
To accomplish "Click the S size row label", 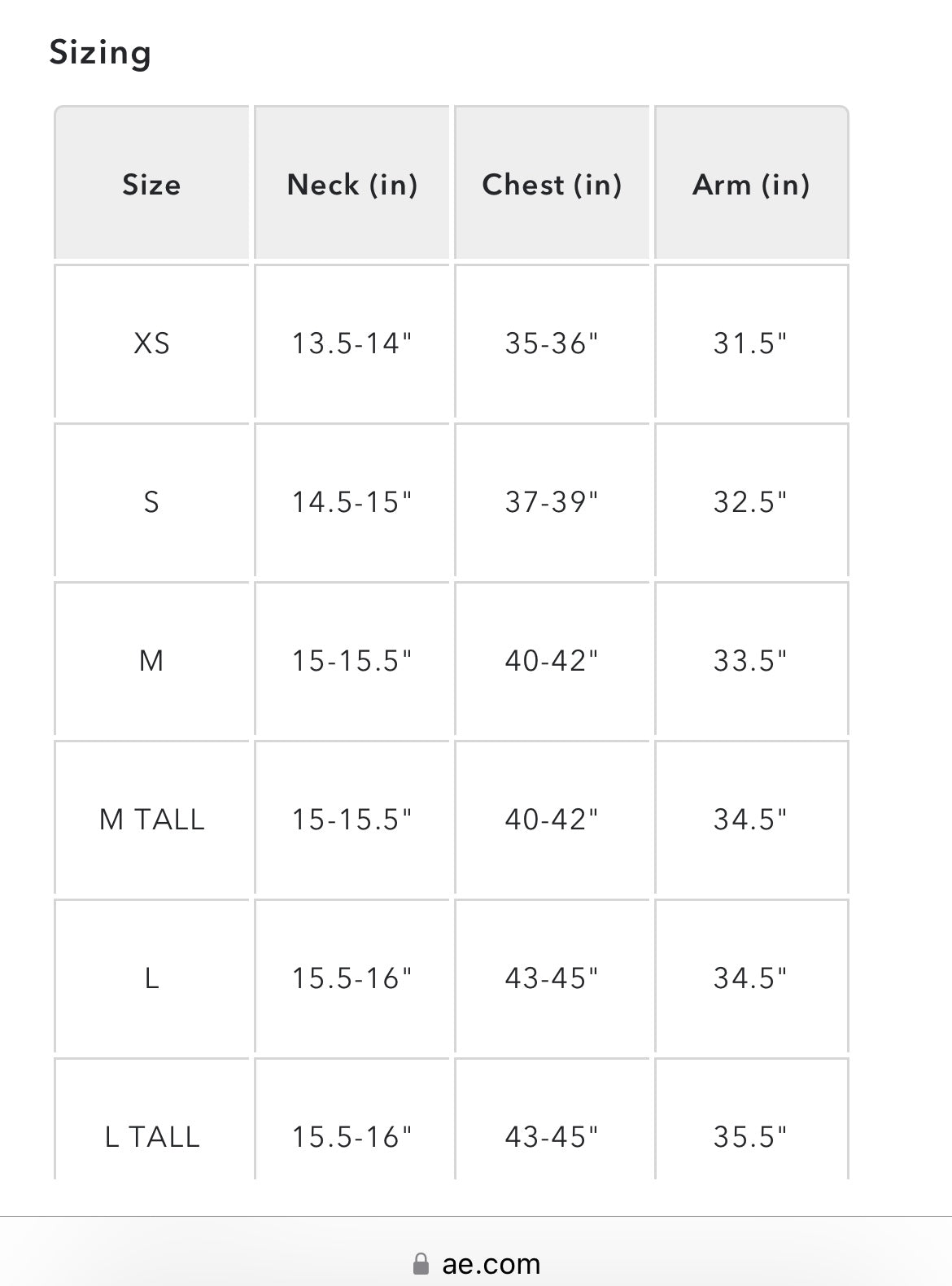I will [151, 501].
